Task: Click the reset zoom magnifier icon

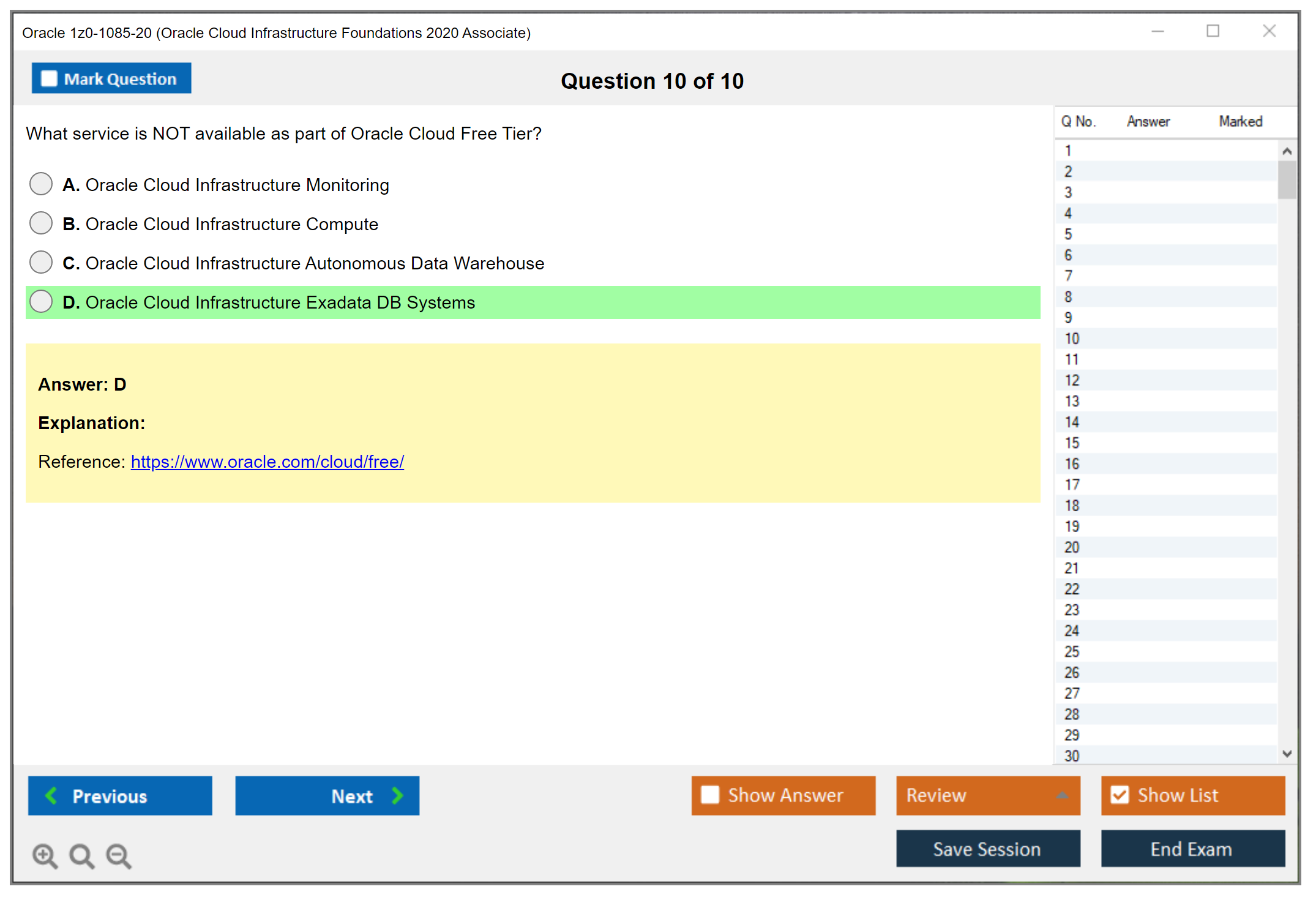Action: click(x=81, y=855)
